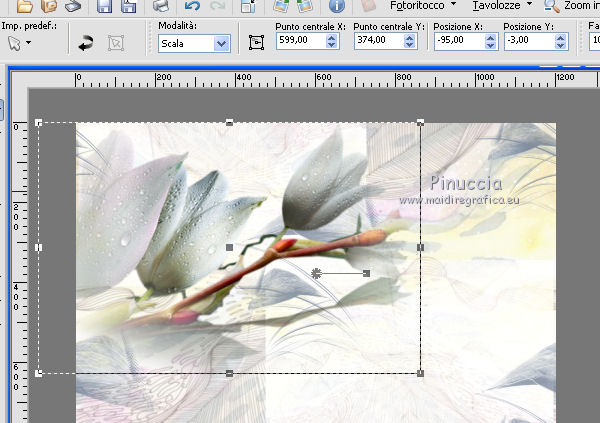The width and height of the screenshot is (600, 423).
Task: Increase Posizione X value
Action: [x=490, y=38]
